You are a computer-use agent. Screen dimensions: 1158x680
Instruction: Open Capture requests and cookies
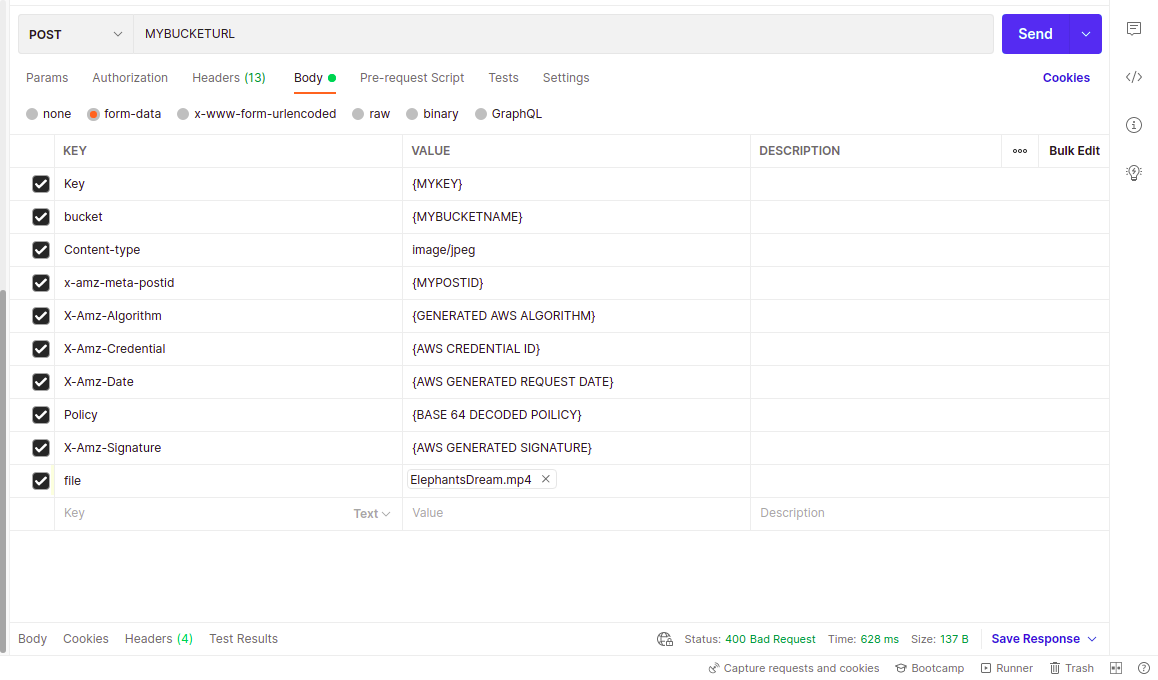[794, 668]
